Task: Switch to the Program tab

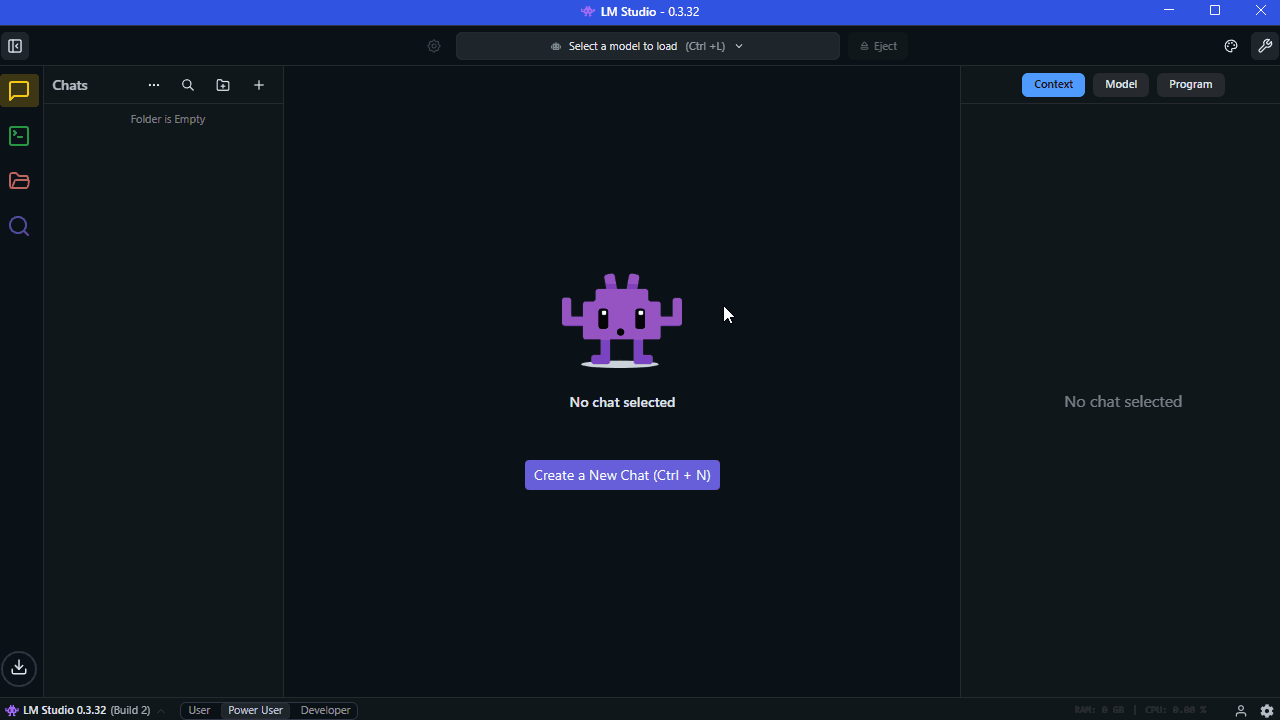Action: coord(1190,85)
